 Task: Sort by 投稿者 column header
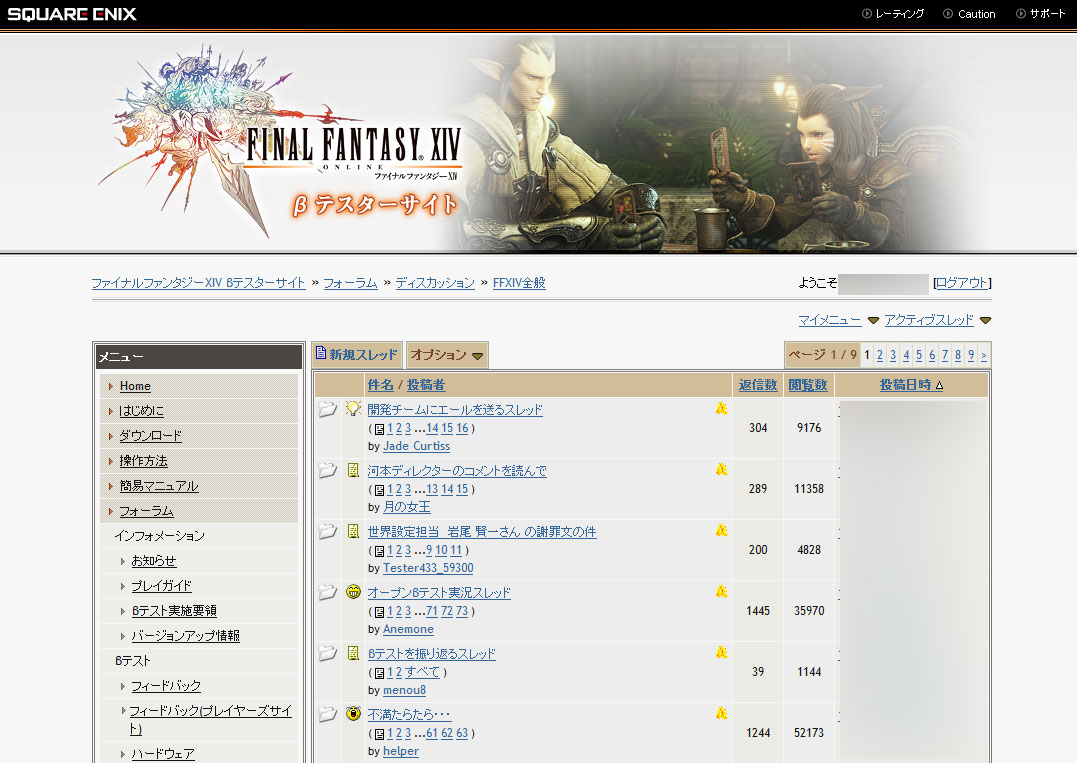(x=426, y=385)
